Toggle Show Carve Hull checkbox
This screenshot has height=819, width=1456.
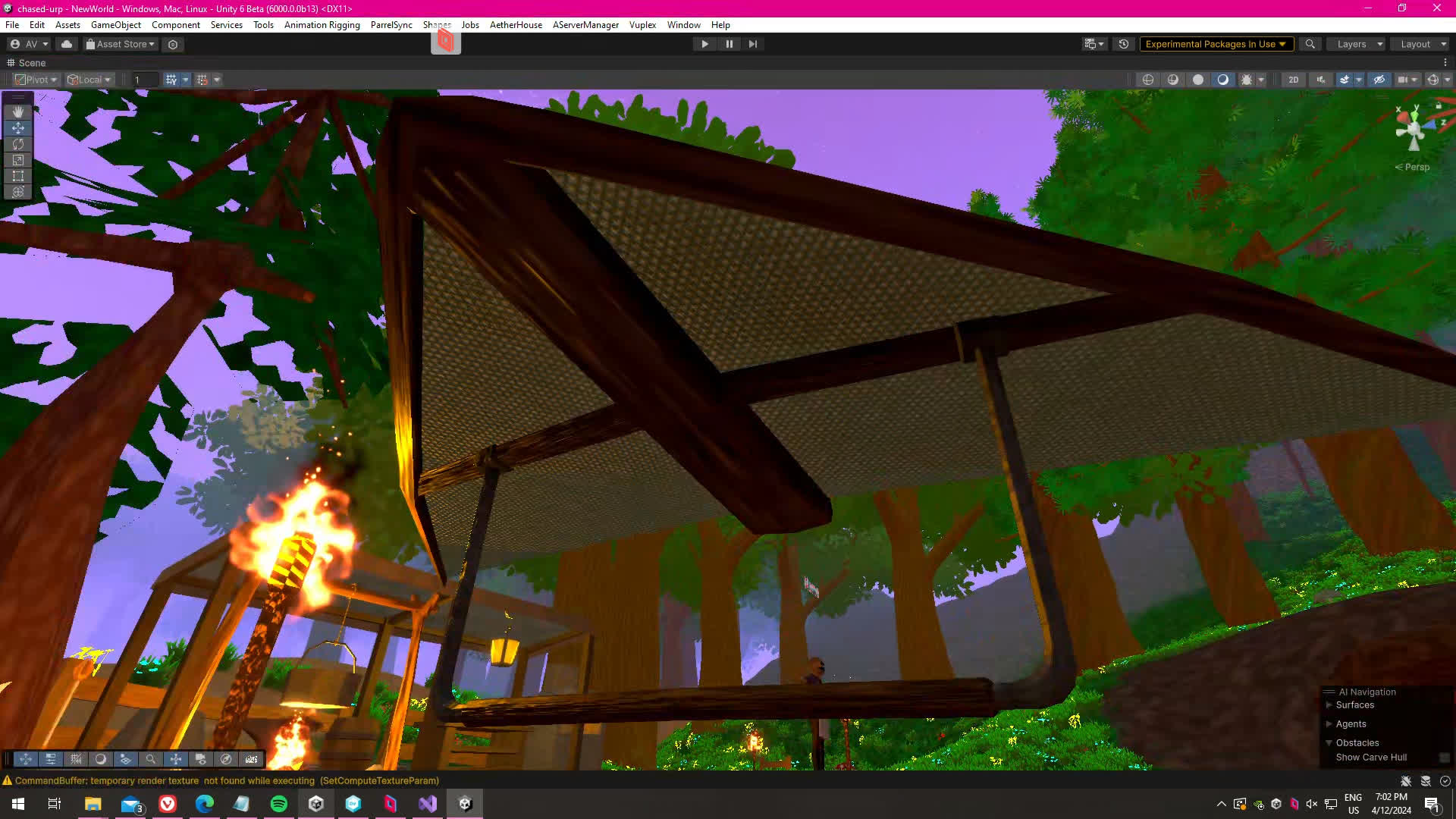(x=1444, y=758)
